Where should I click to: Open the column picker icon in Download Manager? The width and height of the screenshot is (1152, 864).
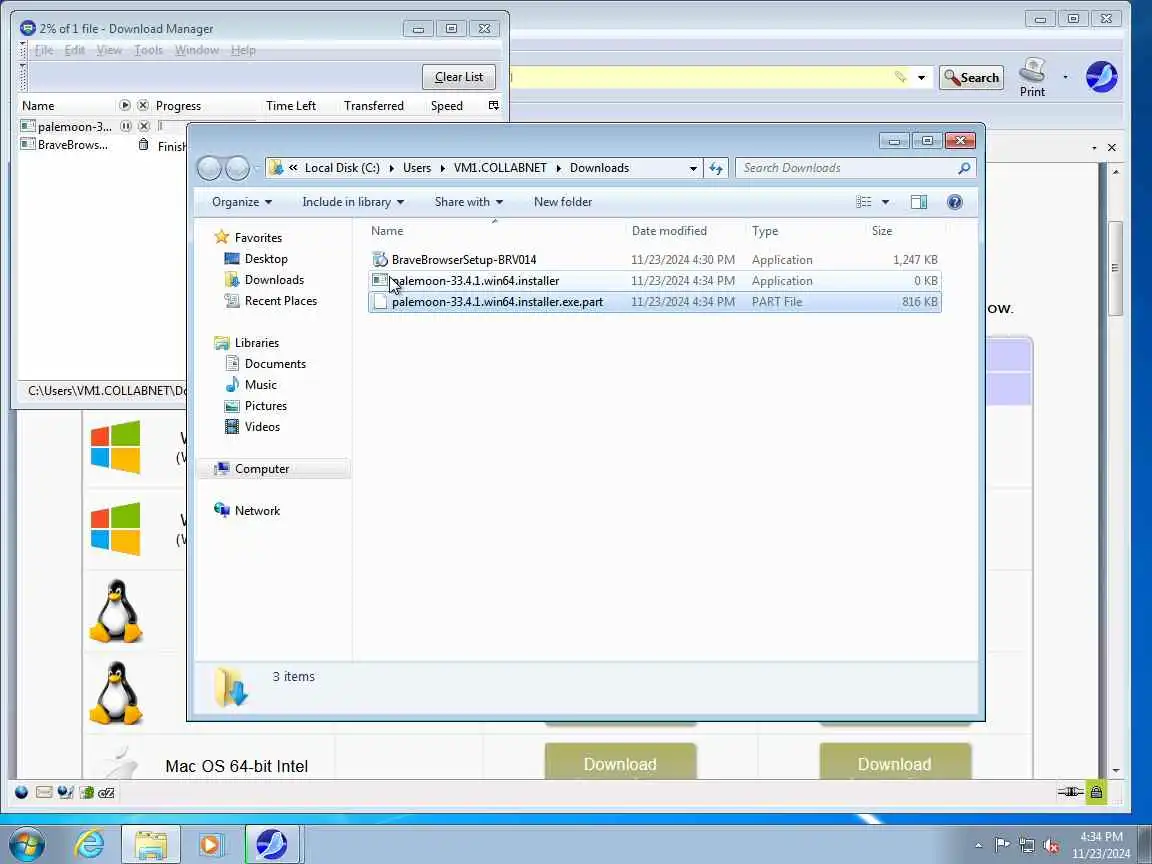click(x=494, y=106)
